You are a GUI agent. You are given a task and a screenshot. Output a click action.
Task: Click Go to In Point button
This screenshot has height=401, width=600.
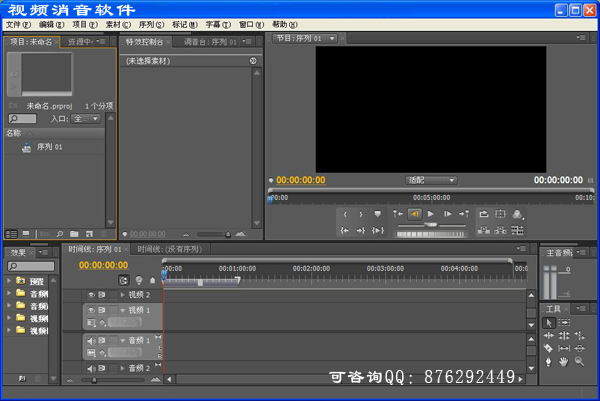345,230
